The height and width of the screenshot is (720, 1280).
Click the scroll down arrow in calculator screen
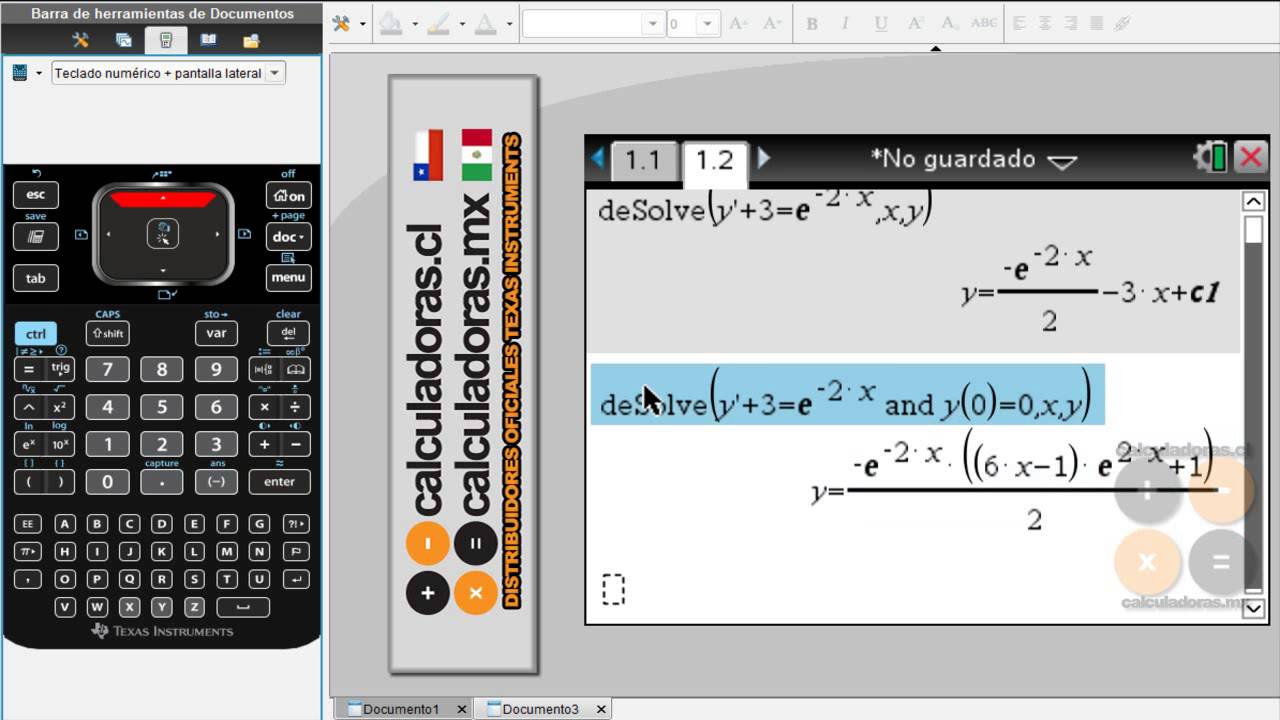click(1254, 608)
